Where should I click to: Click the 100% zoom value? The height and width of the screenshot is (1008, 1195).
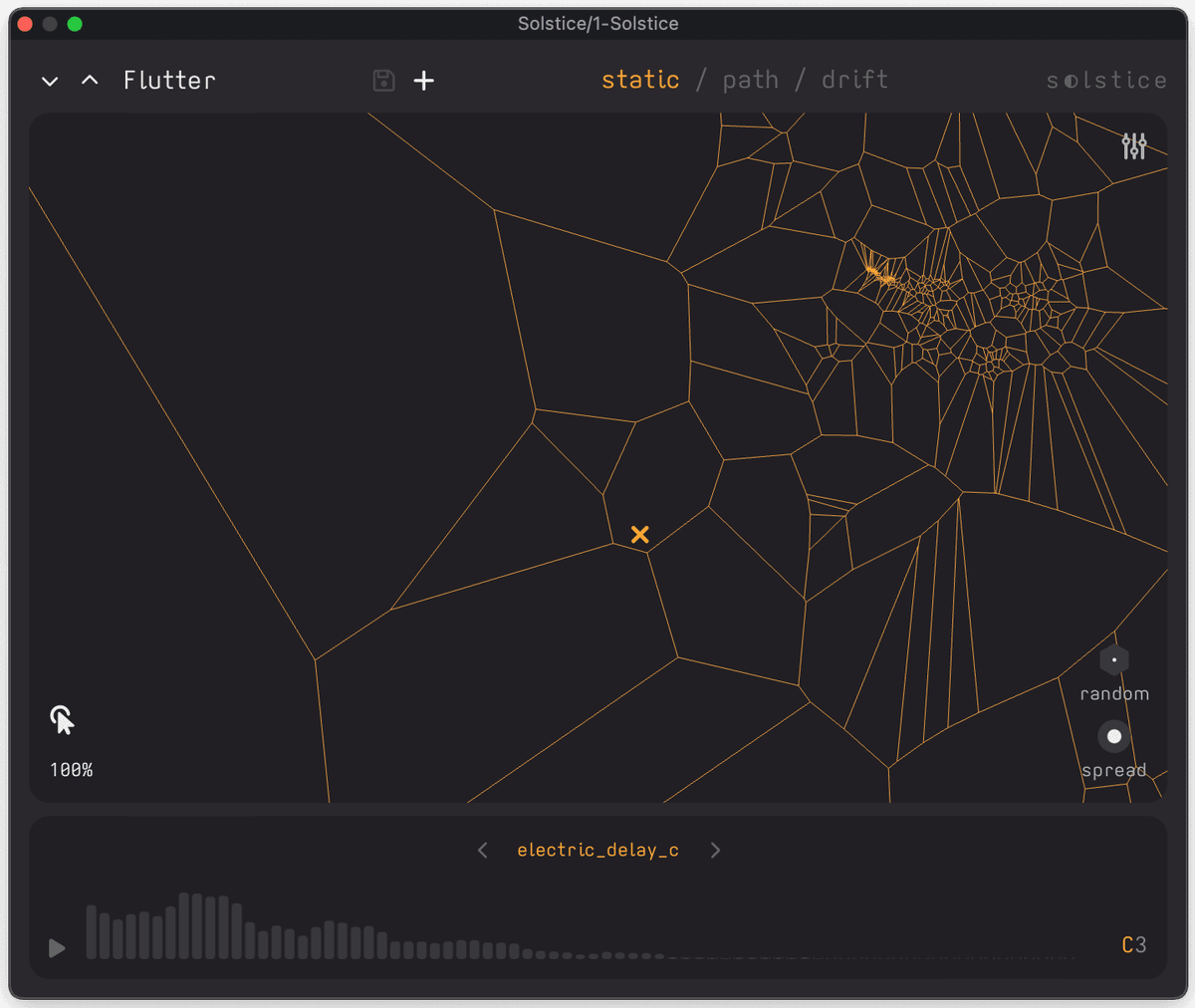point(72,770)
